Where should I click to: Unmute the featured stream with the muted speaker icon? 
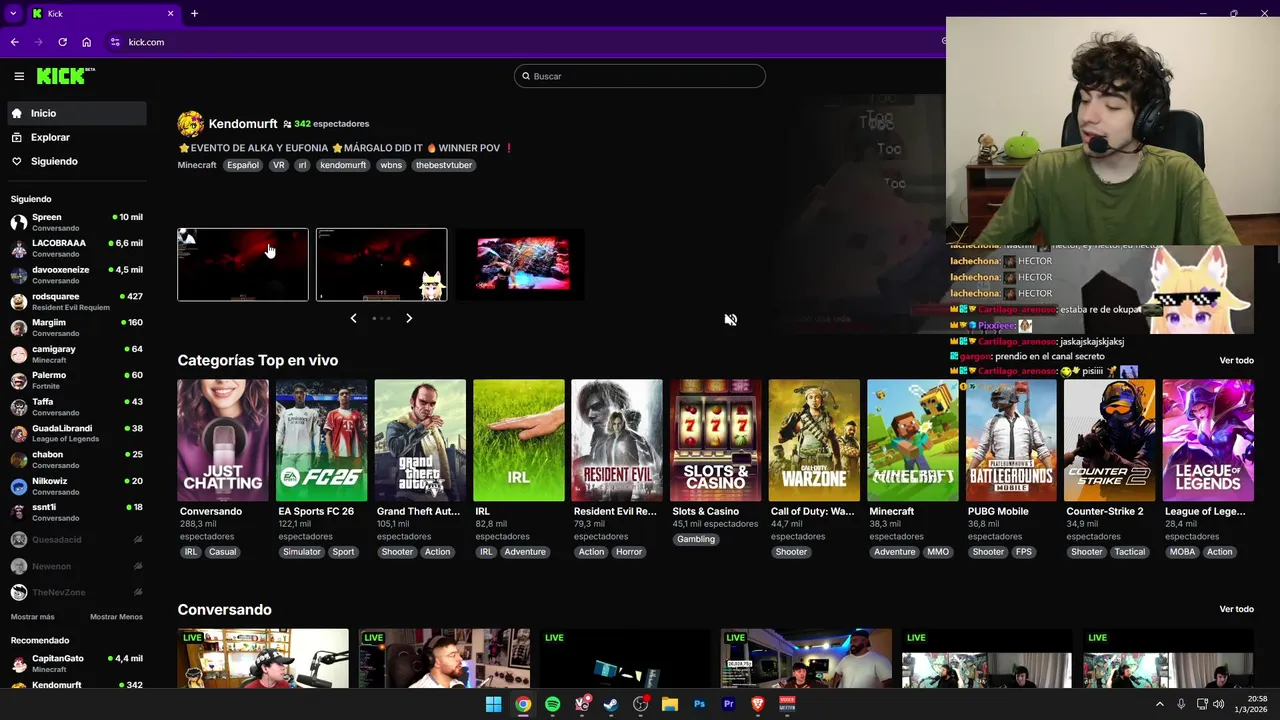[x=731, y=320]
